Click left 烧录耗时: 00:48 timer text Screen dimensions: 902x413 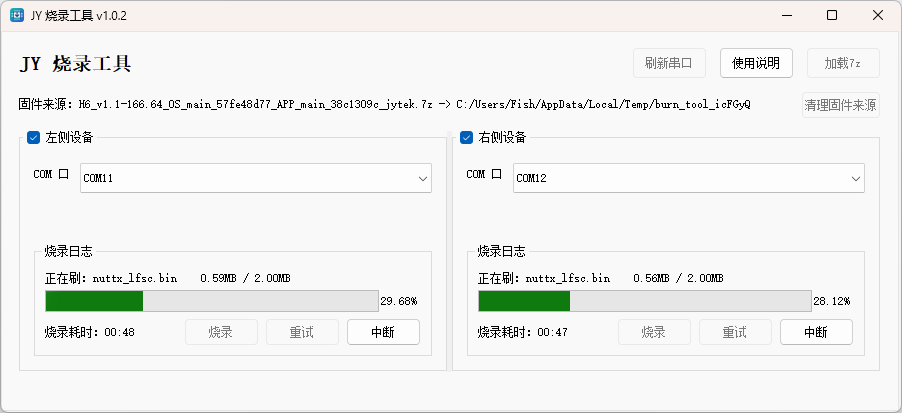coord(90,332)
